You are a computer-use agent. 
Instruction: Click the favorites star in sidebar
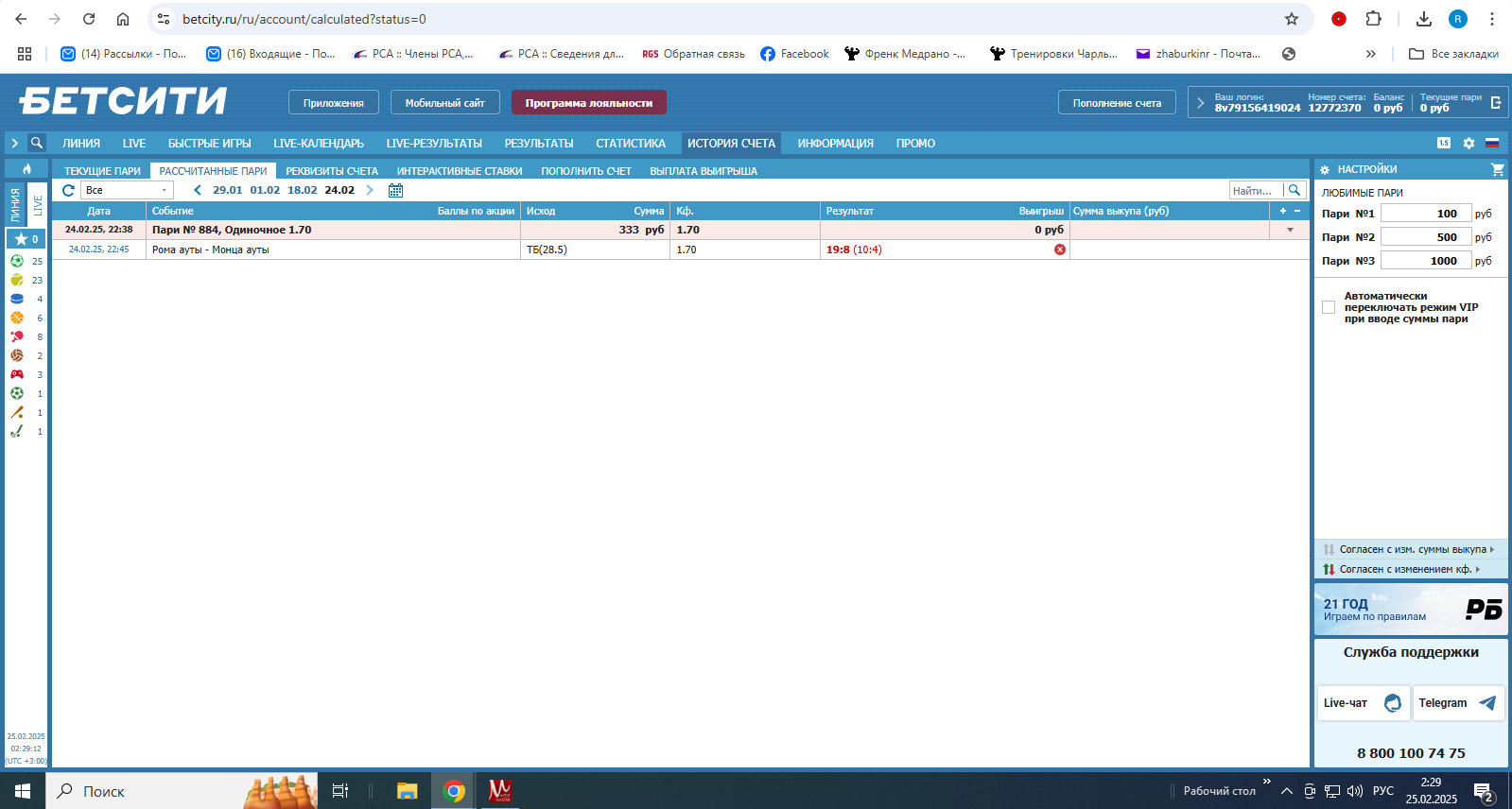[x=22, y=239]
